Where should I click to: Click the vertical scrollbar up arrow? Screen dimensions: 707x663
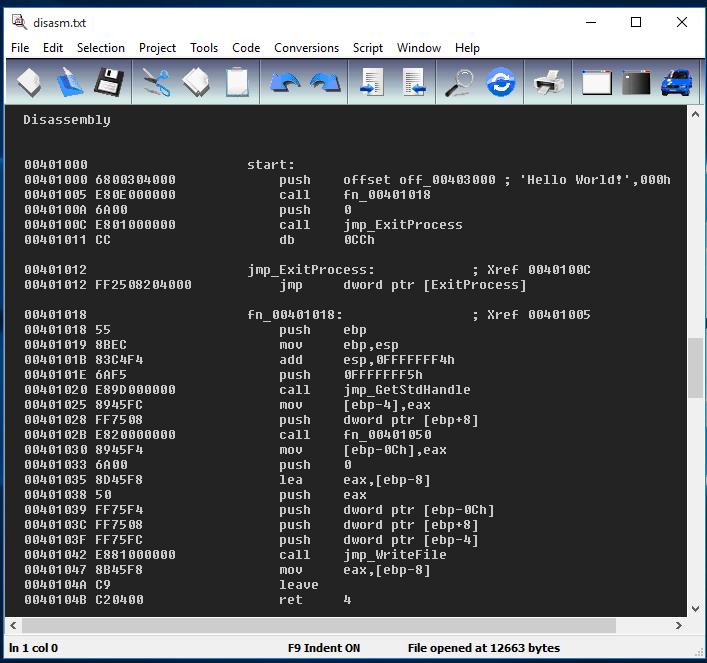click(x=695, y=115)
